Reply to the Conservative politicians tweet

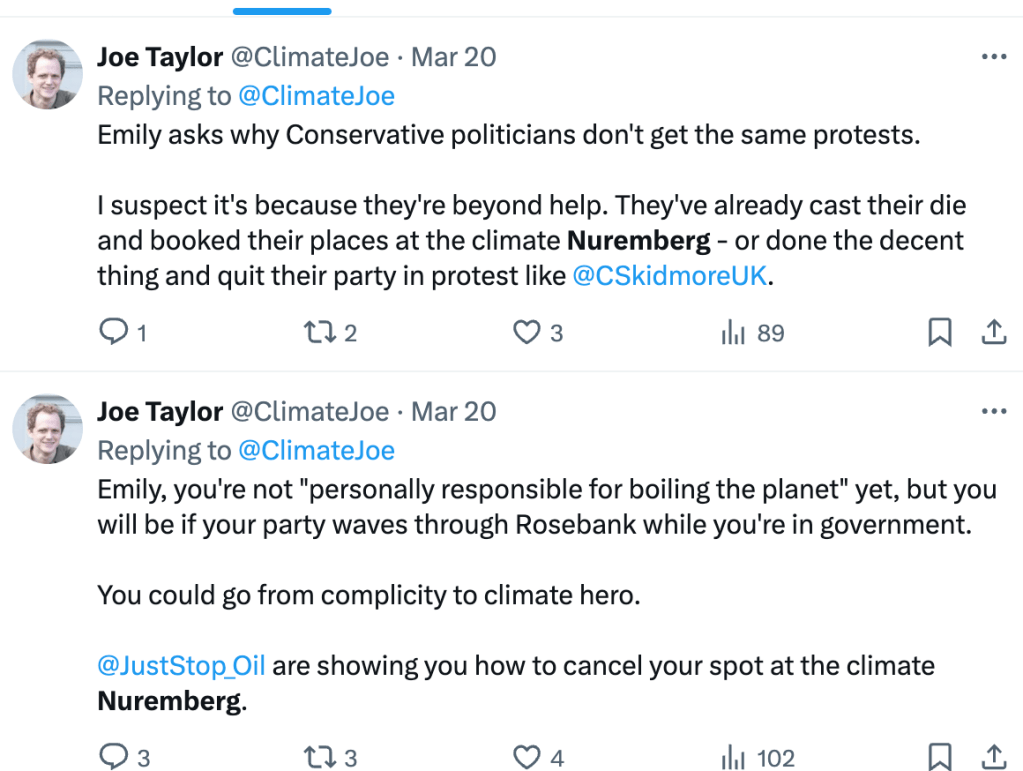112,332
